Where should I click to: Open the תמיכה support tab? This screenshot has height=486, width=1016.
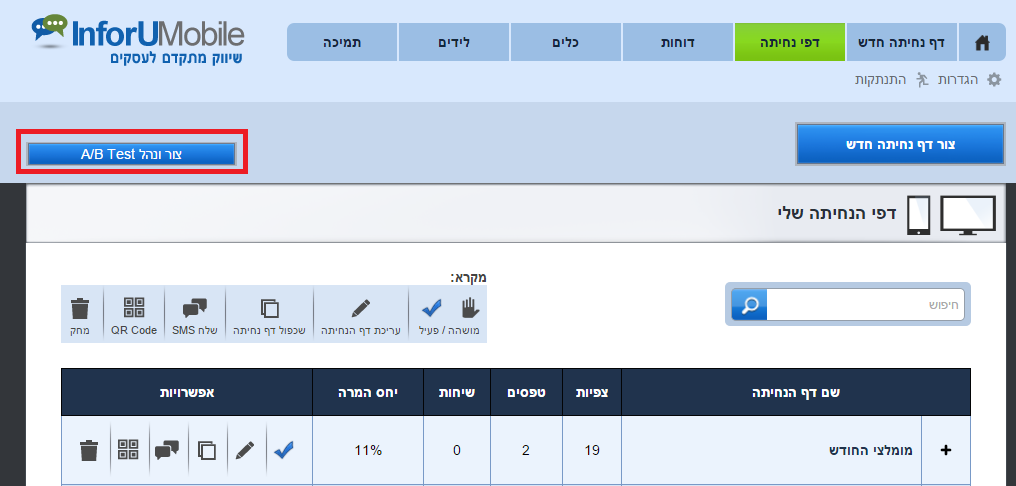click(x=342, y=43)
